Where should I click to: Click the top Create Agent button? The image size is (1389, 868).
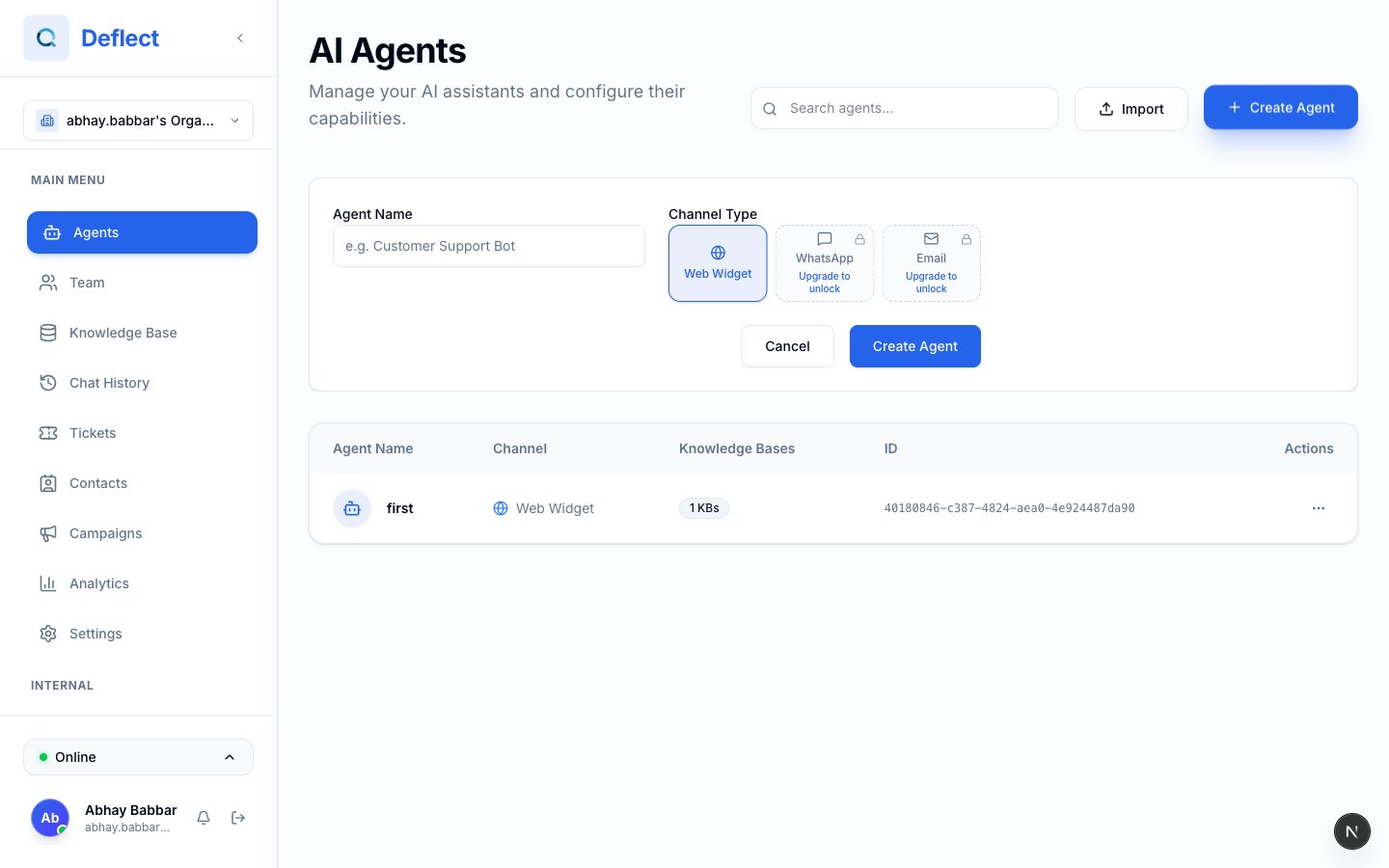1281,107
